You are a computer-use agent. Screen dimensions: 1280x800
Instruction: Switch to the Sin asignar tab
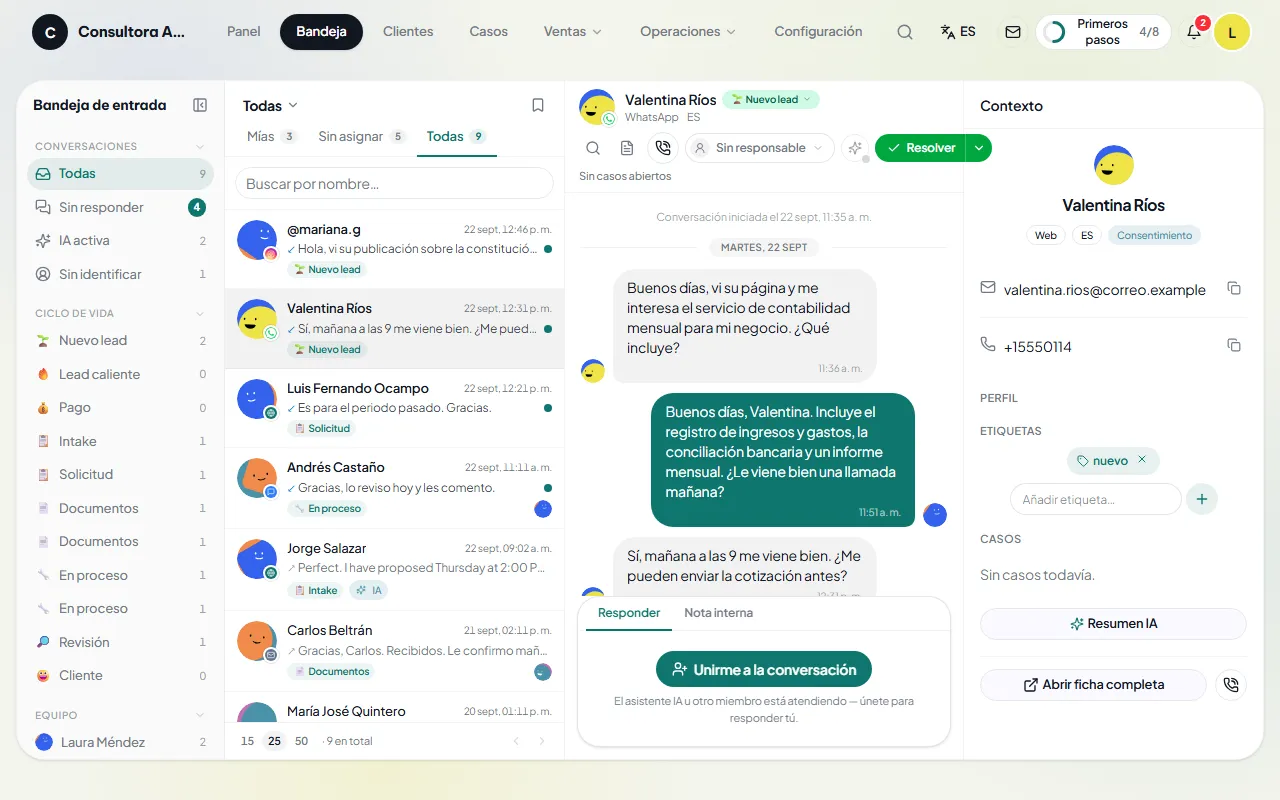pyautogui.click(x=362, y=137)
